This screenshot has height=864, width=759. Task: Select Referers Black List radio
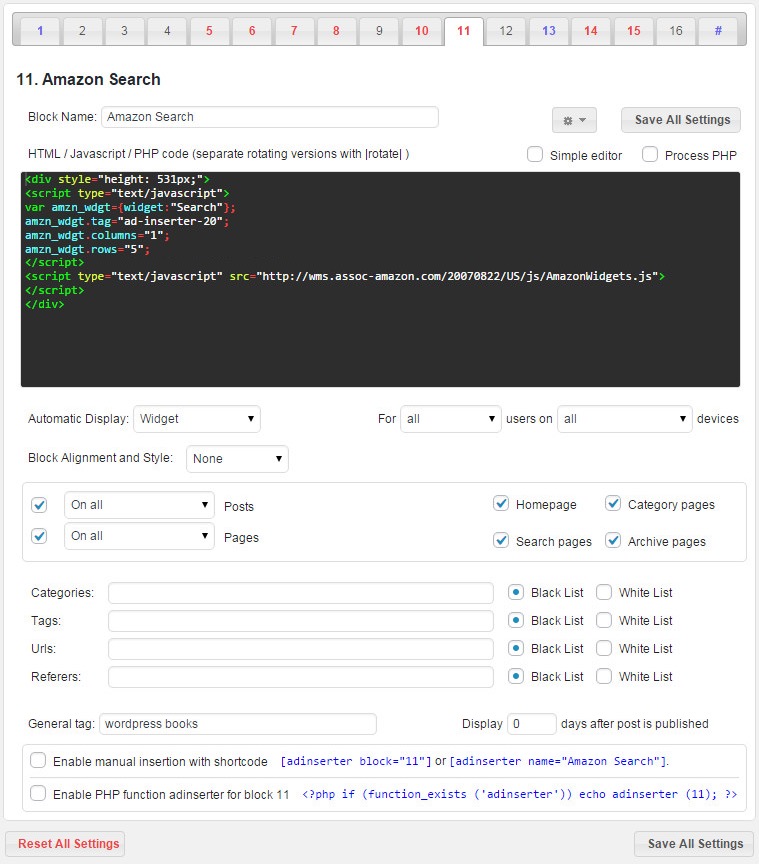[515, 676]
